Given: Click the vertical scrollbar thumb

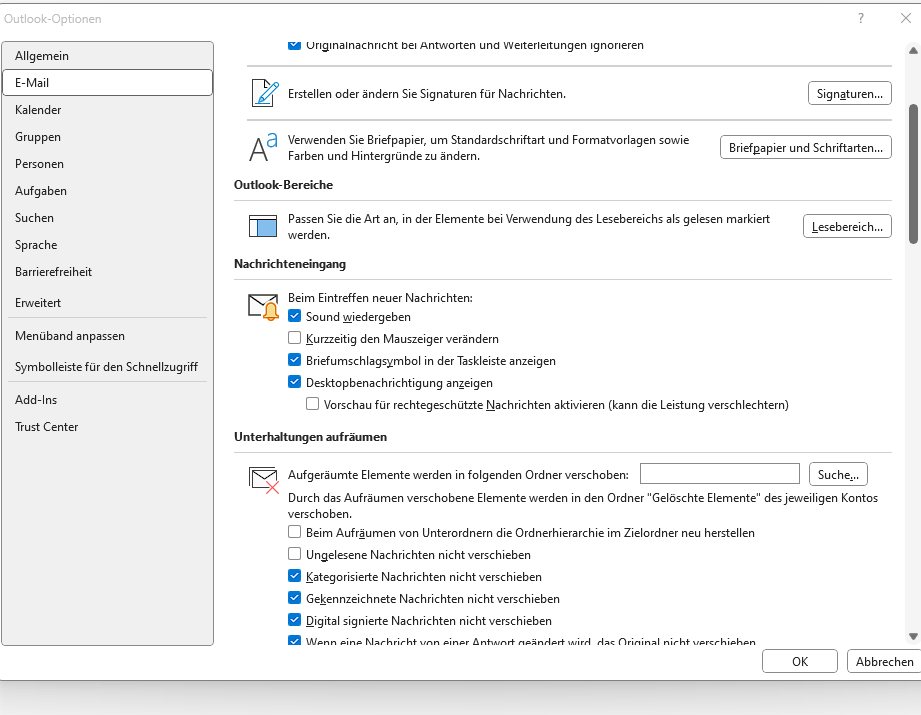Looking at the screenshot, I should 913,174.
